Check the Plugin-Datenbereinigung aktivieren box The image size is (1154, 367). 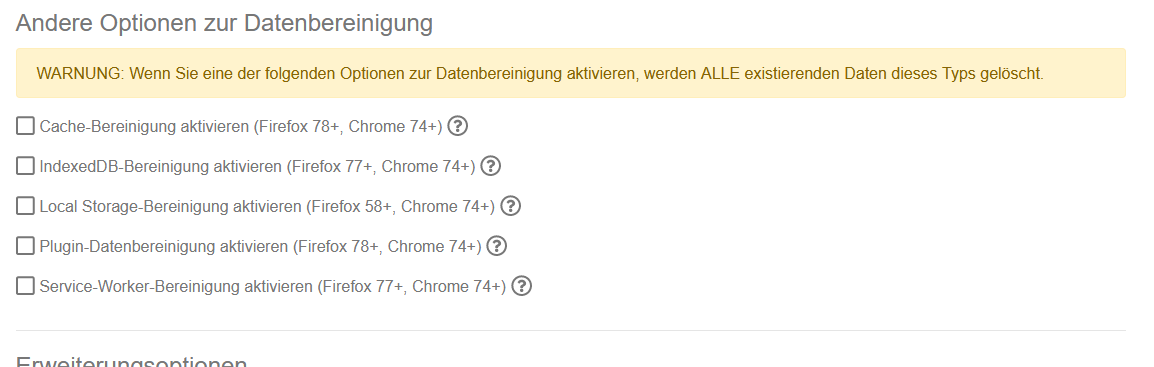(25, 246)
